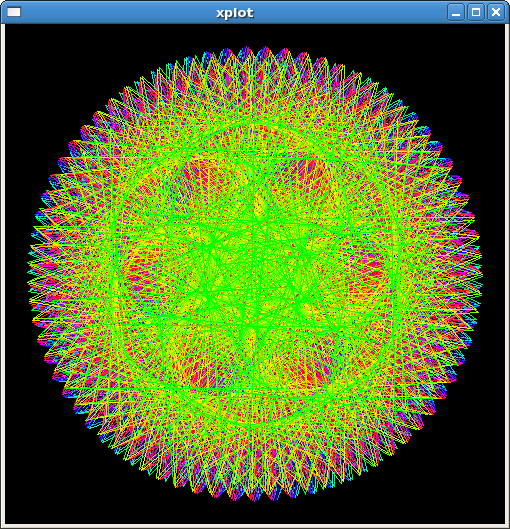Minimize the xplot window
Image resolution: width=510 pixels, height=529 pixels.
pyautogui.click(x=456, y=12)
